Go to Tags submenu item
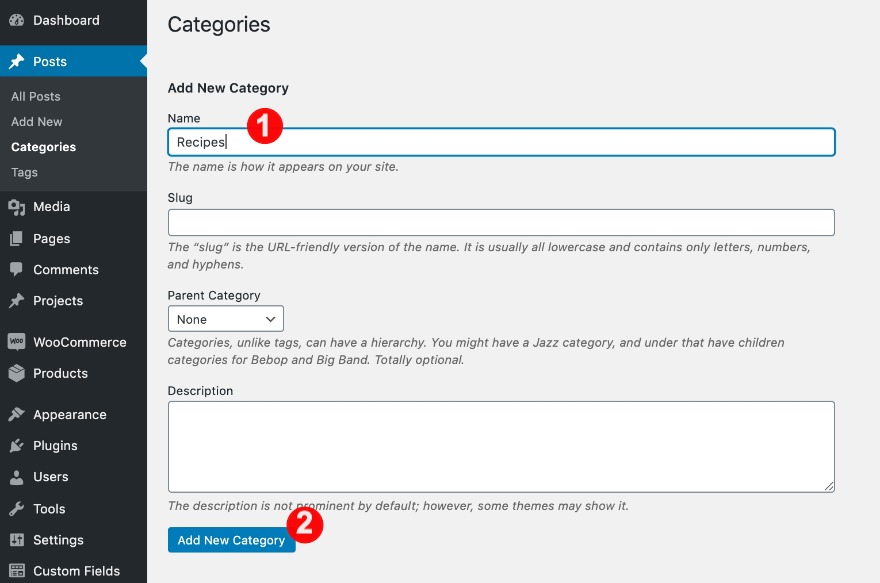 click(25, 172)
